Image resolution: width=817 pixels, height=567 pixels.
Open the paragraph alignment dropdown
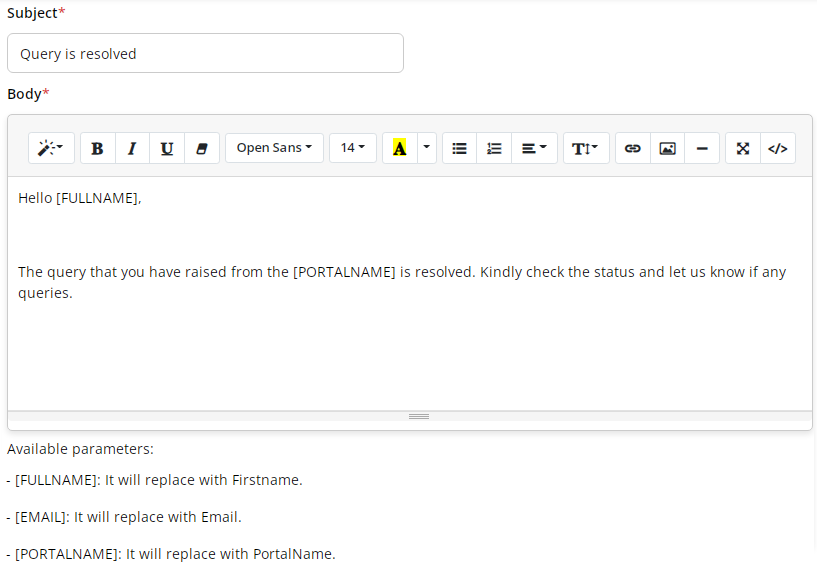[534, 148]
